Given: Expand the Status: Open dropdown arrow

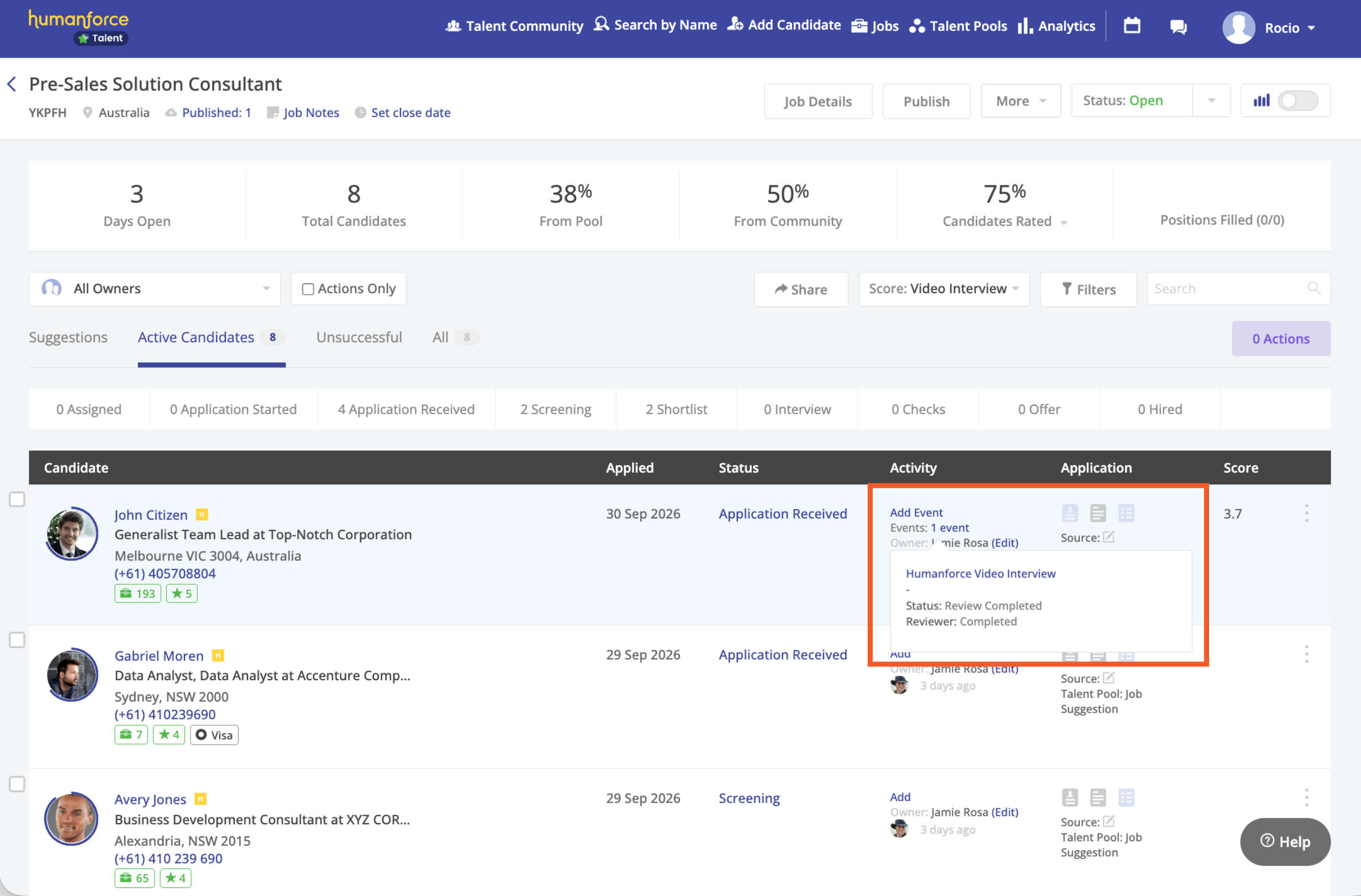Looking at the screenshot, I should click(1211, 100).
